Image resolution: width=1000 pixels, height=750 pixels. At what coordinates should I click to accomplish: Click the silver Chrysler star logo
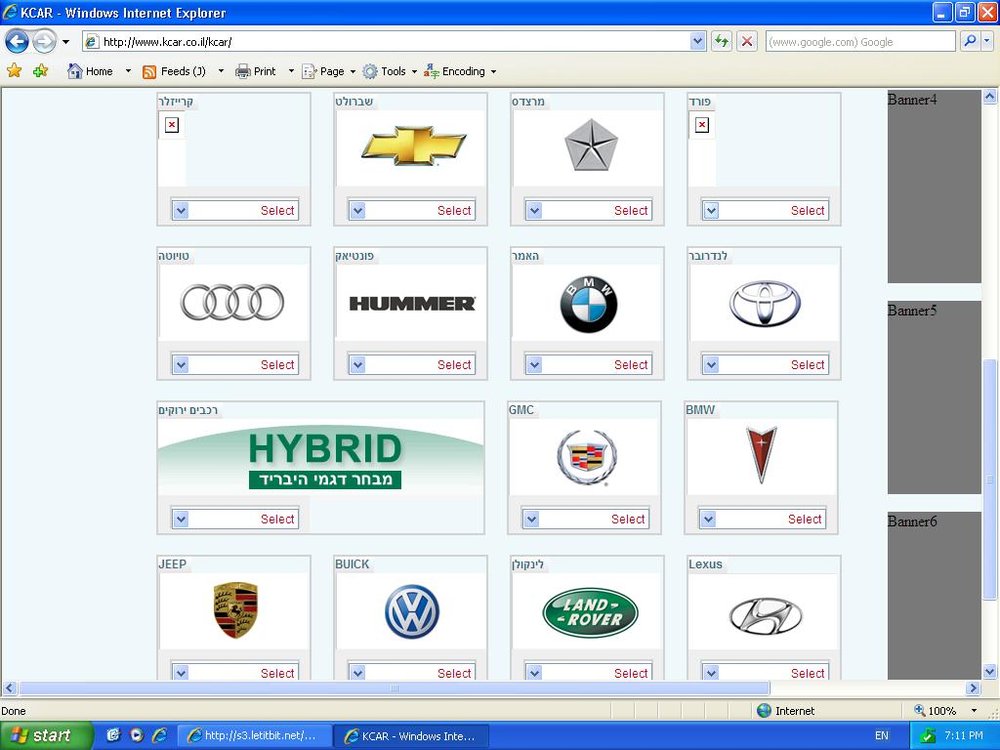(591, 145)
